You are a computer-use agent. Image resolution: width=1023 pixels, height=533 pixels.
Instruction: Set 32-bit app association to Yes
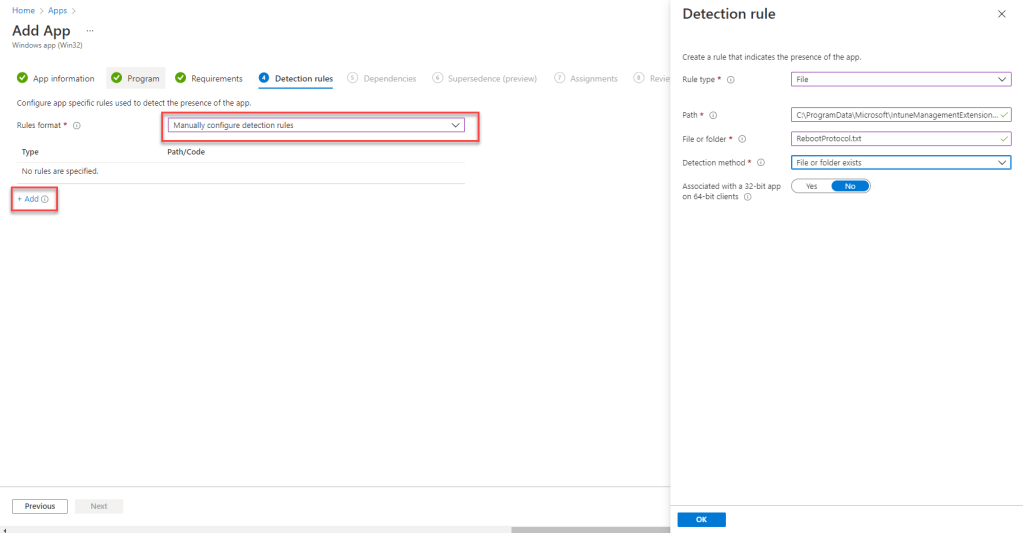(x=811, y=186)
